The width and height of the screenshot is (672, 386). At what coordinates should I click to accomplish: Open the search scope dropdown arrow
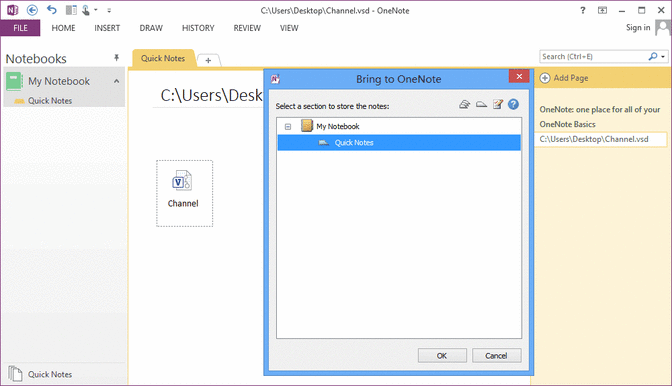(663, 57)
